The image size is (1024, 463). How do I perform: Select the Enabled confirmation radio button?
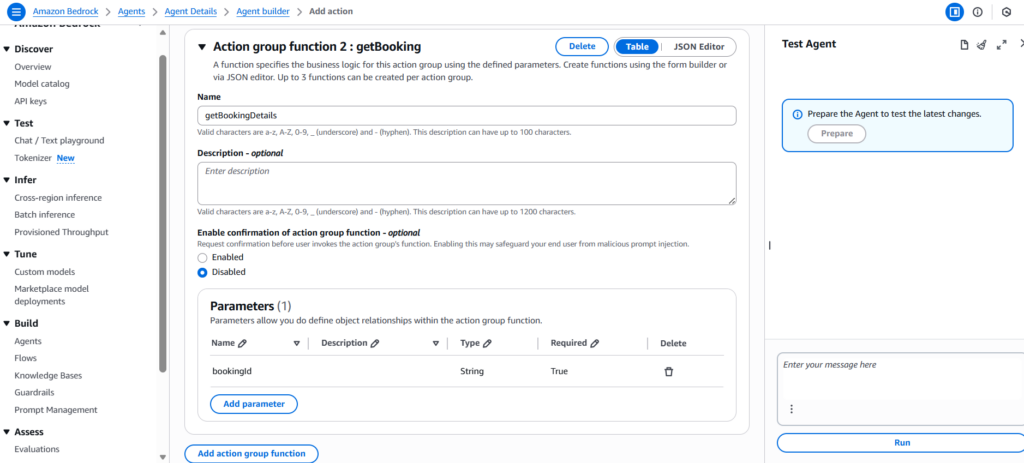click(x=202, y=257)
